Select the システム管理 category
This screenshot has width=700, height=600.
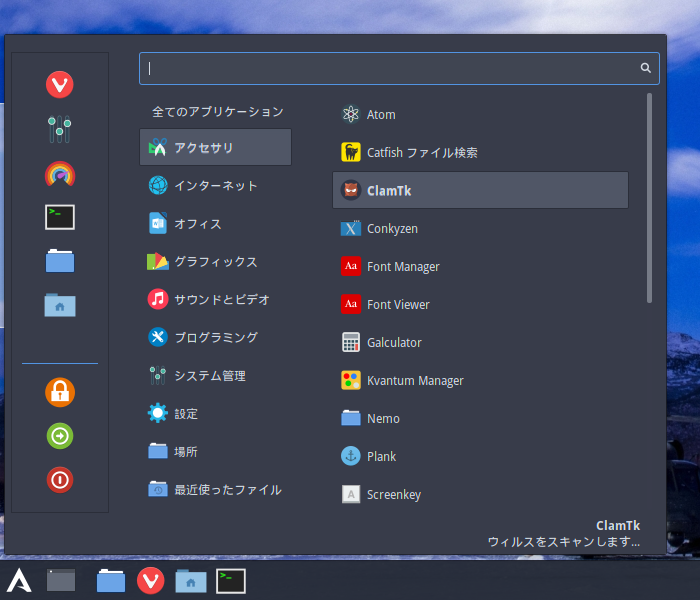(216, 375)
